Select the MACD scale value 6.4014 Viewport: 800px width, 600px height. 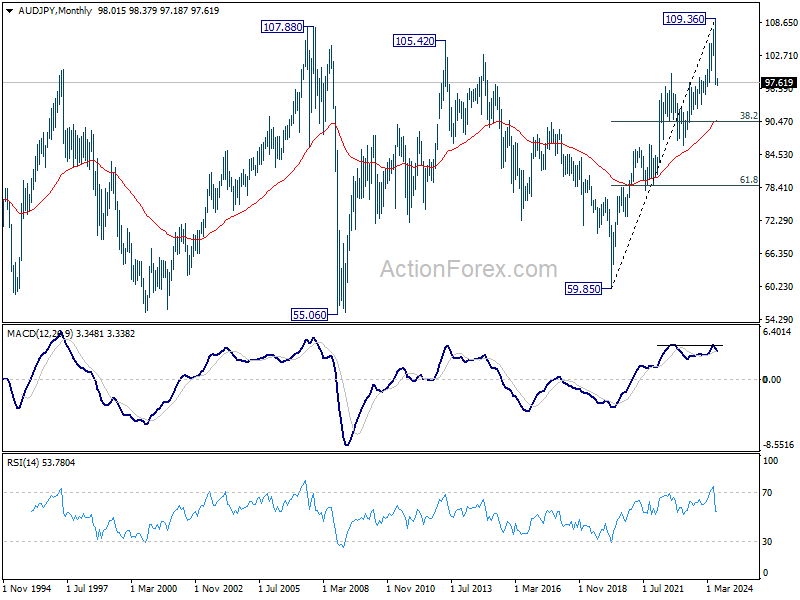pos(777,332)
